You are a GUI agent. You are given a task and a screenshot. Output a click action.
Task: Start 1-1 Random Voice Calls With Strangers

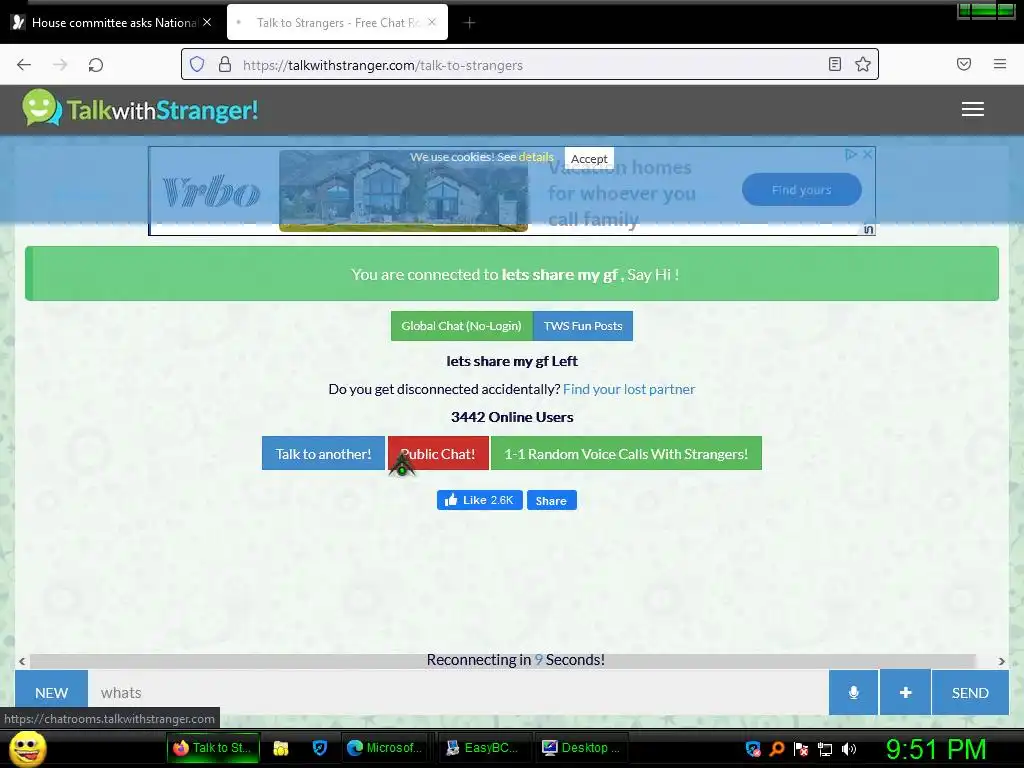point(626,453)
